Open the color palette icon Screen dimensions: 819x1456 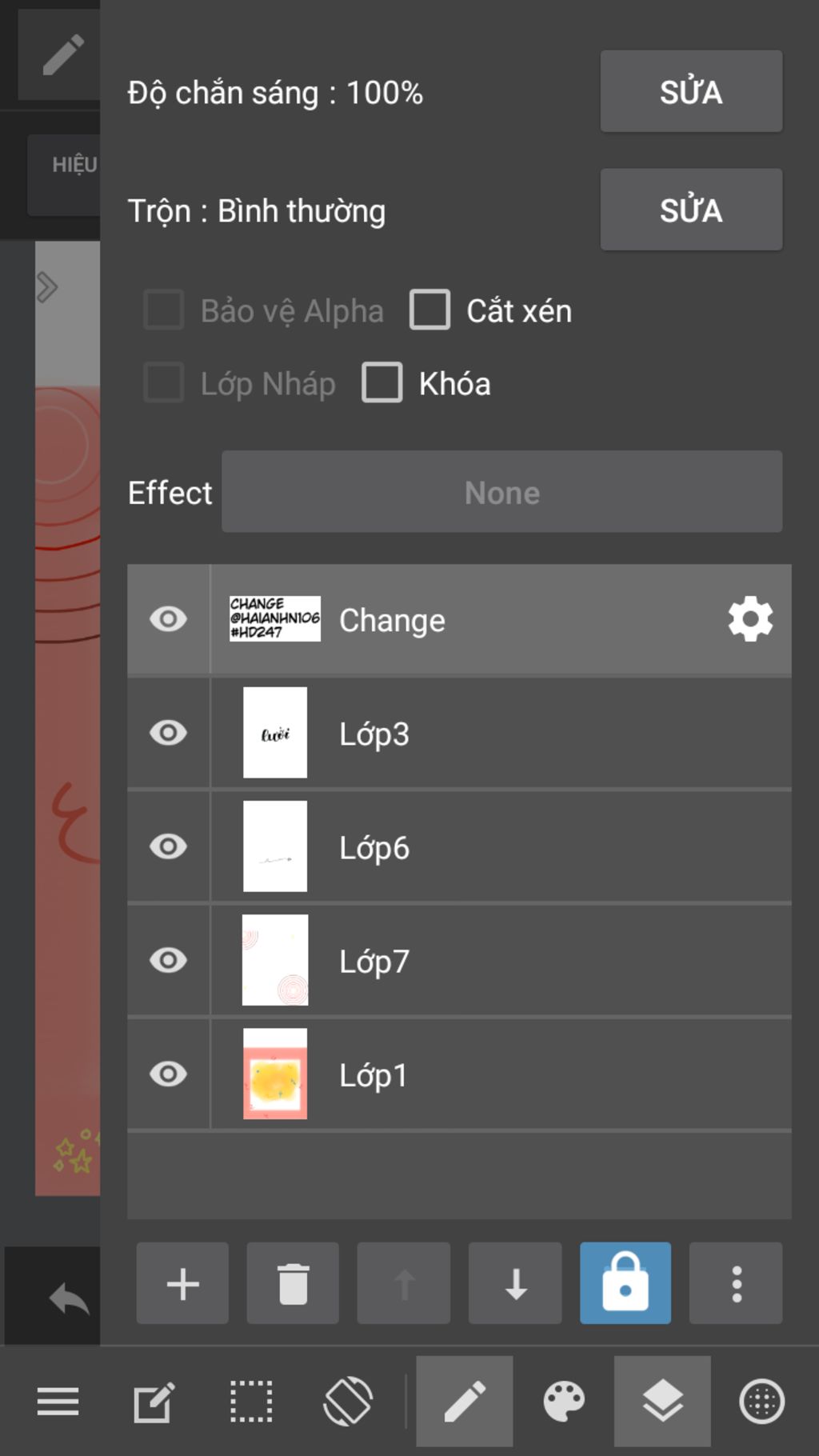(564, 1402)
